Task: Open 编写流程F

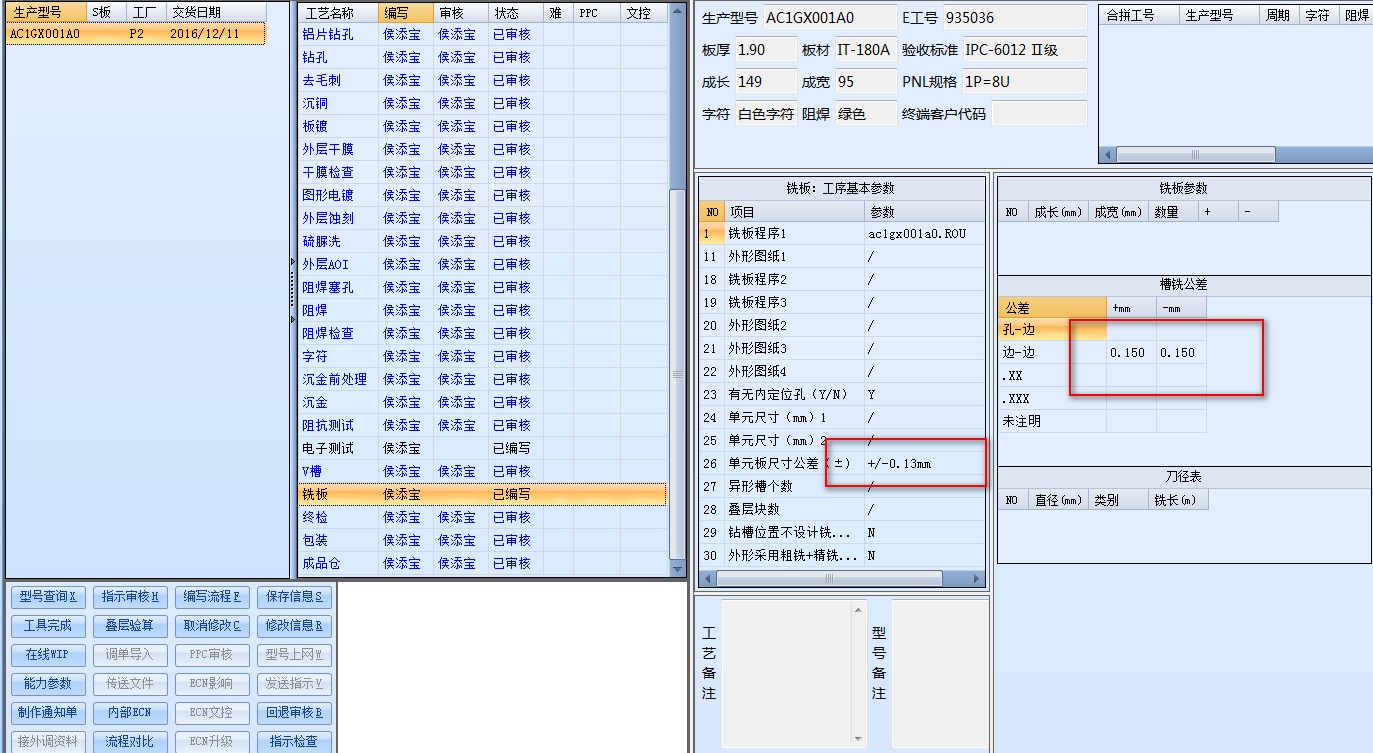Action: pos(212,597)
